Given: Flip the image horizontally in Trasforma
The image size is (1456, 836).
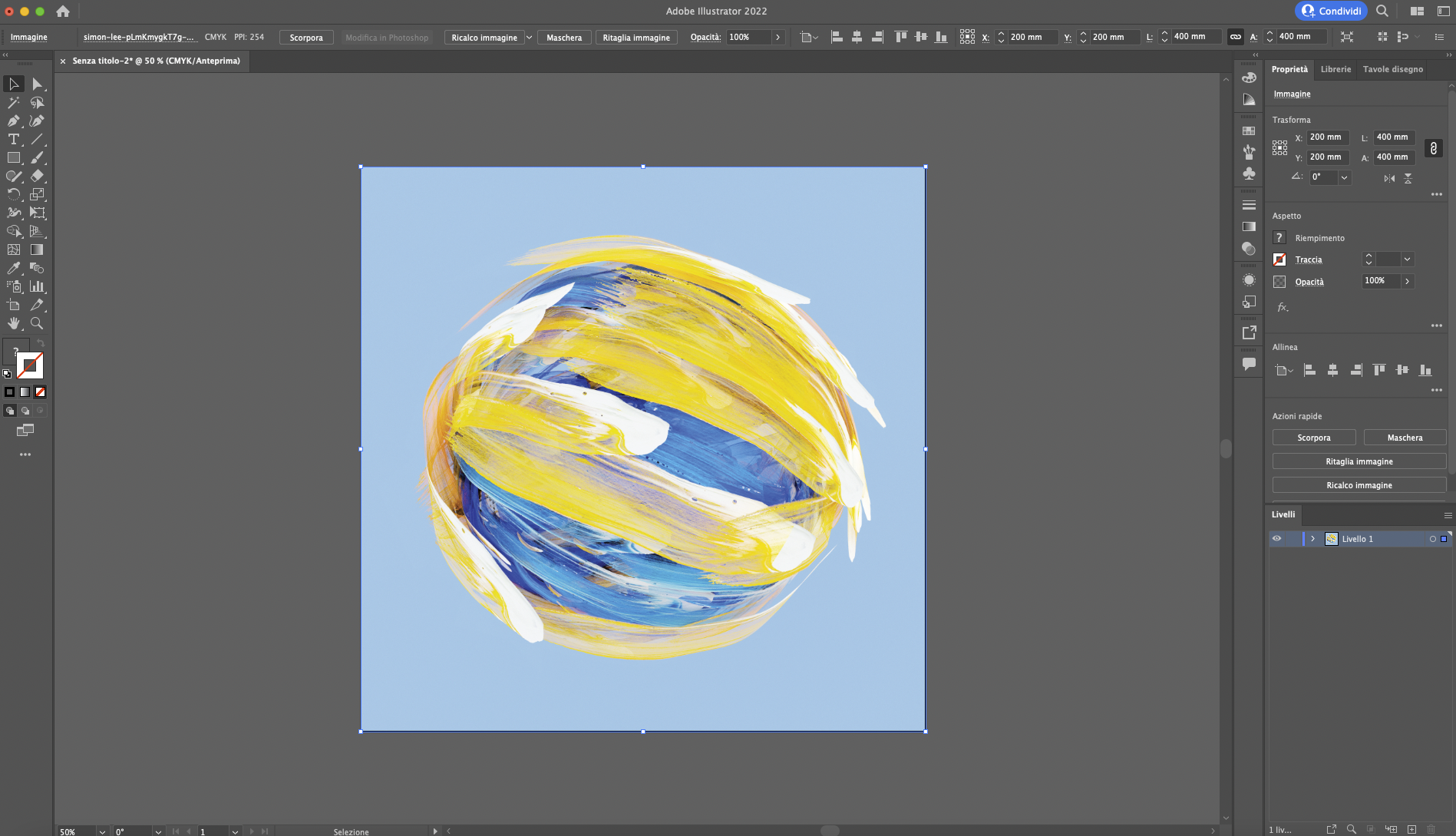Looking at the screenshot, I should pyautogui.click(x=1389, y=178).
